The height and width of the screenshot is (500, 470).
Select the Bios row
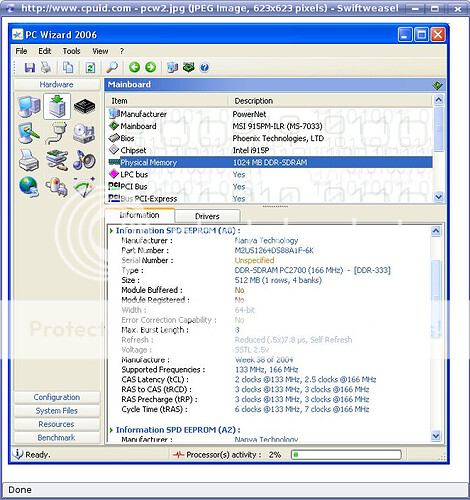tap(269, 138)
